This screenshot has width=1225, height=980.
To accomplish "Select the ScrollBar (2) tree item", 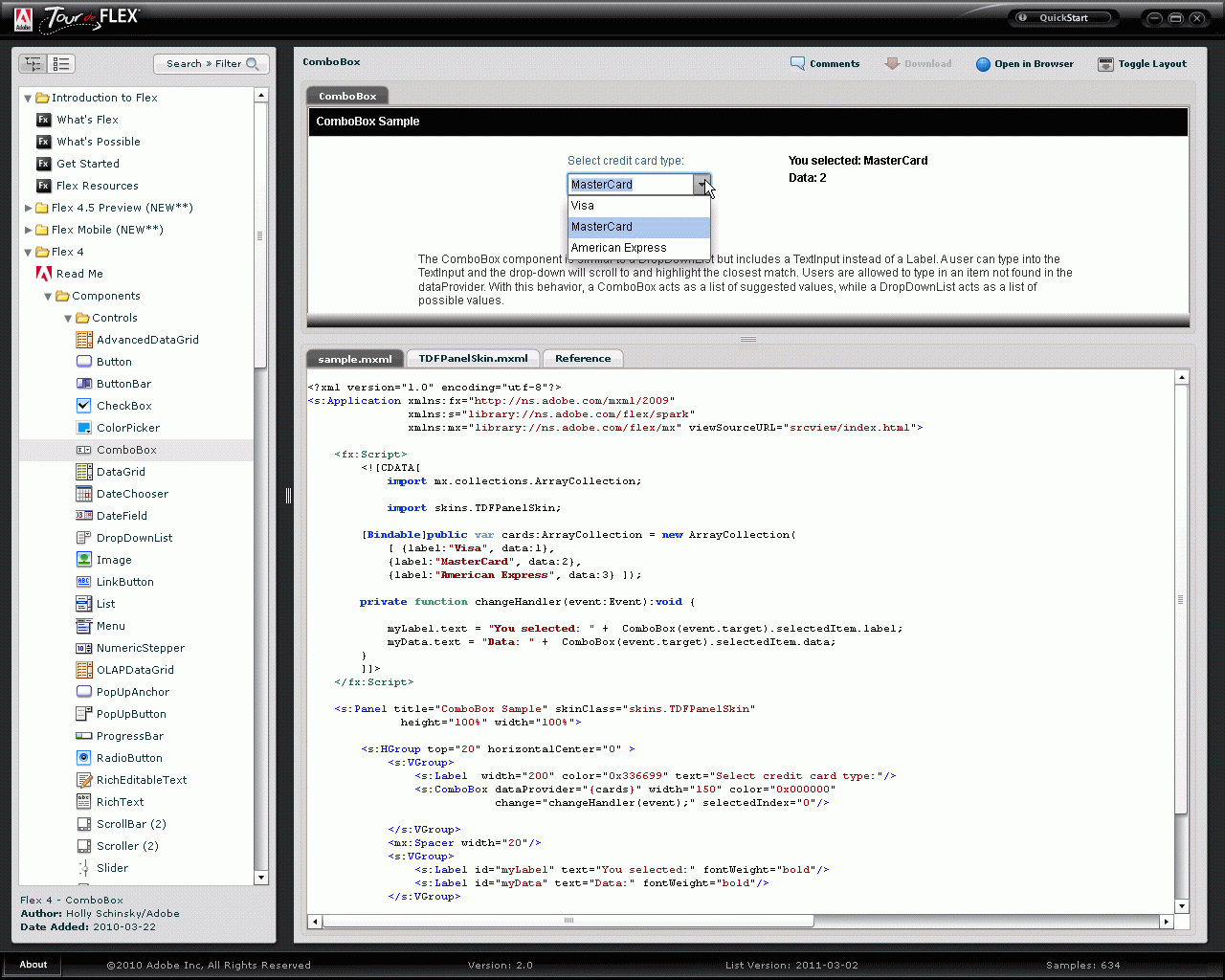I will click(x=131, y=824).
